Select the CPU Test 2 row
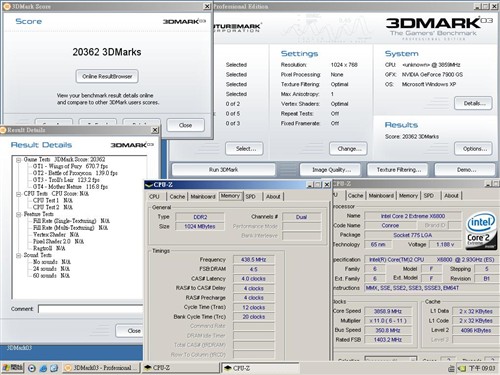500x375 pixels. click(x=53, y=207)
